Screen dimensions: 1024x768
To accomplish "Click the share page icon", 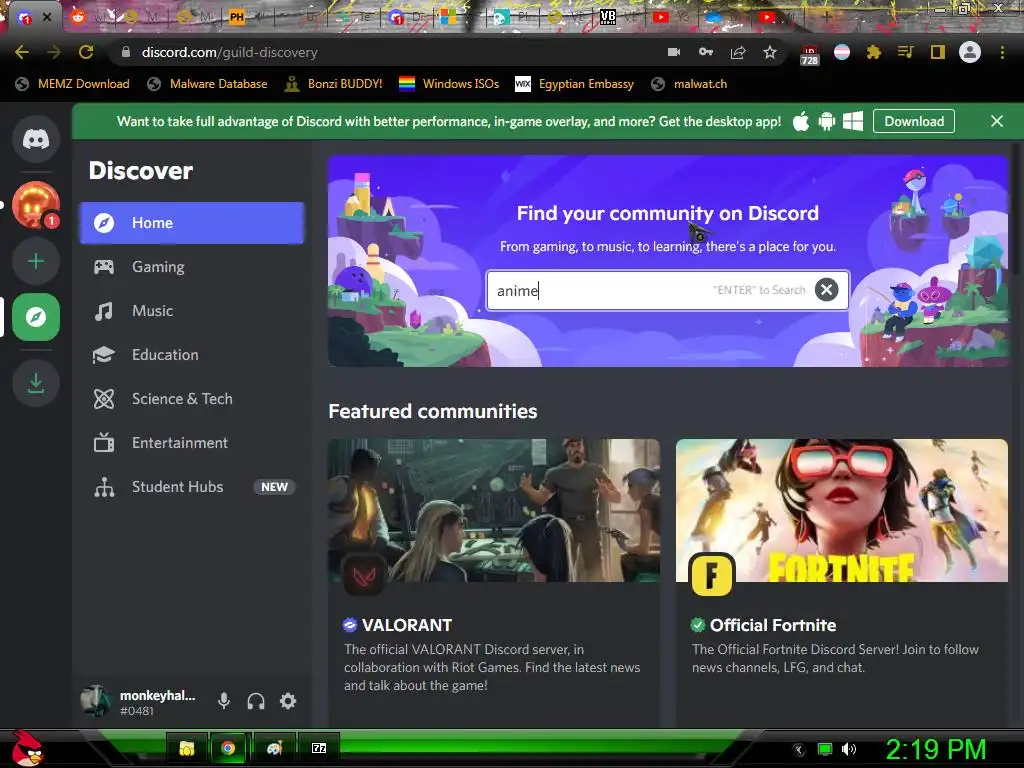I will click(x=738, y=52).
